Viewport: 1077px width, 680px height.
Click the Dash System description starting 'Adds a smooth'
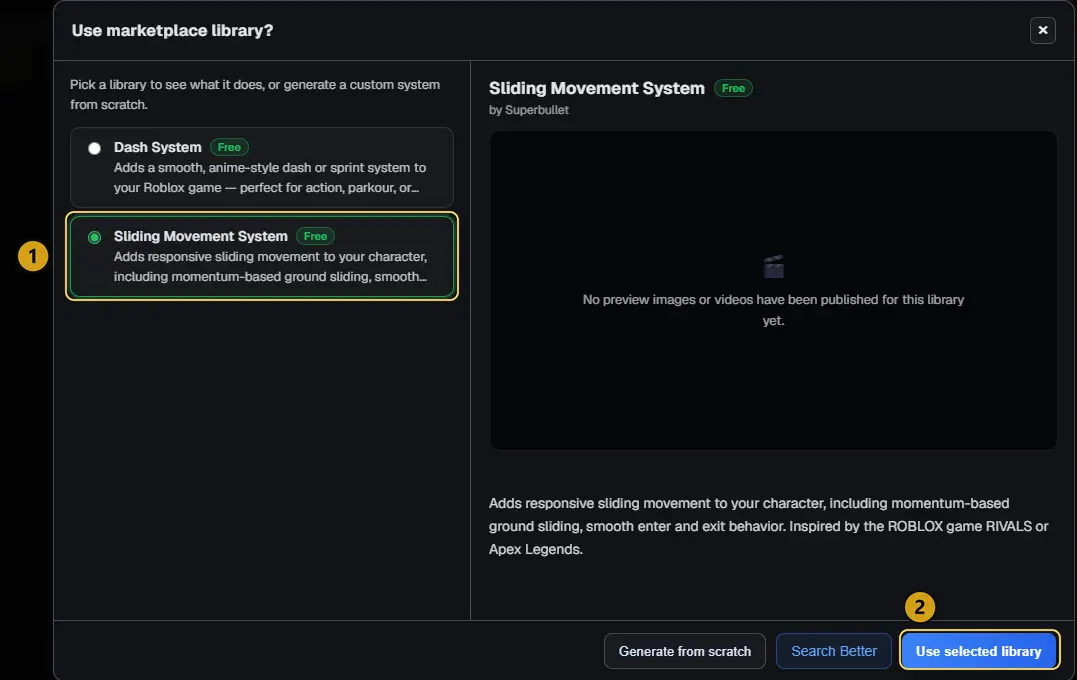tap(270, 178)
